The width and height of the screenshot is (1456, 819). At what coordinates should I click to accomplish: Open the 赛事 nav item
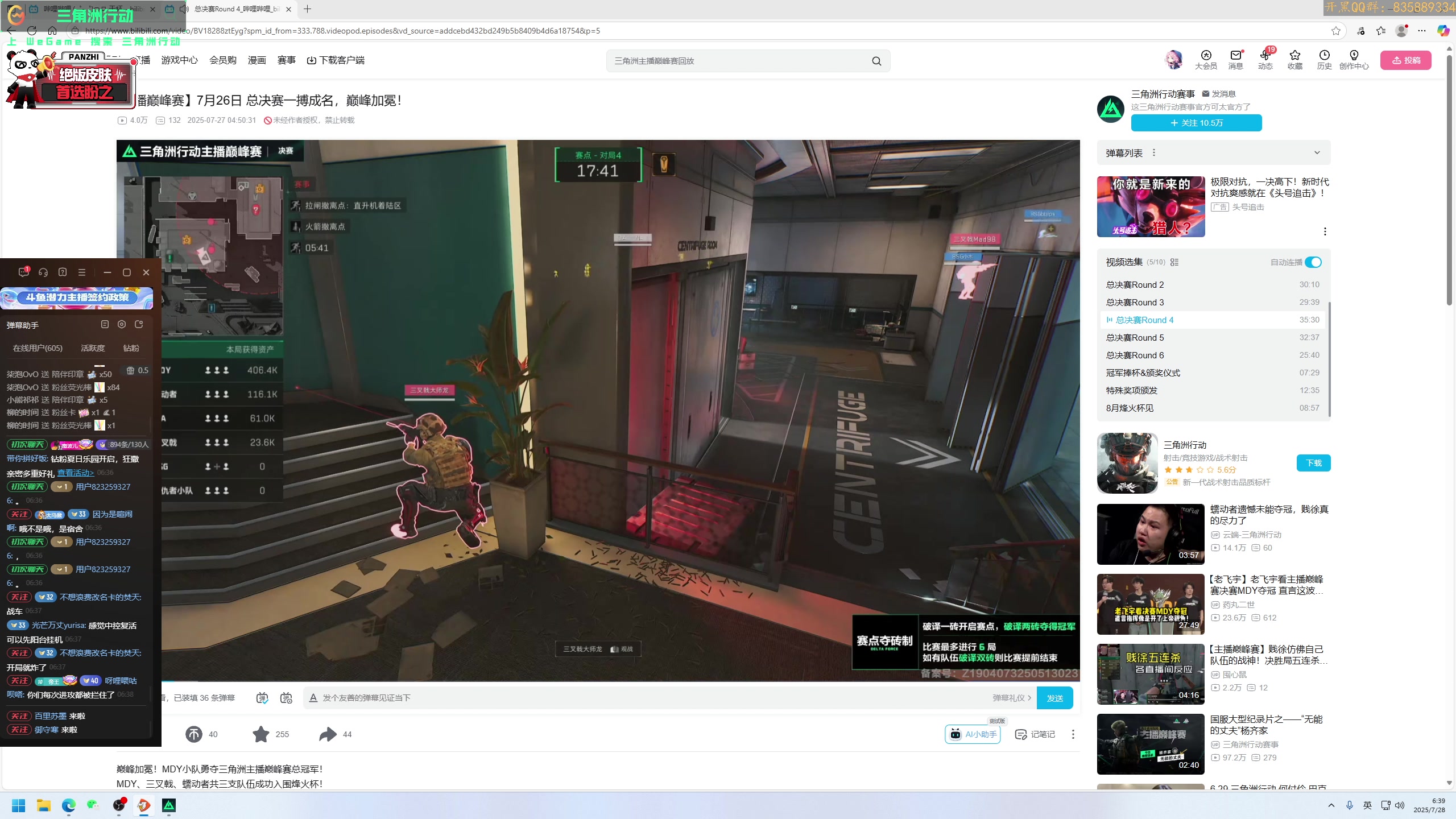pos(286,60)
